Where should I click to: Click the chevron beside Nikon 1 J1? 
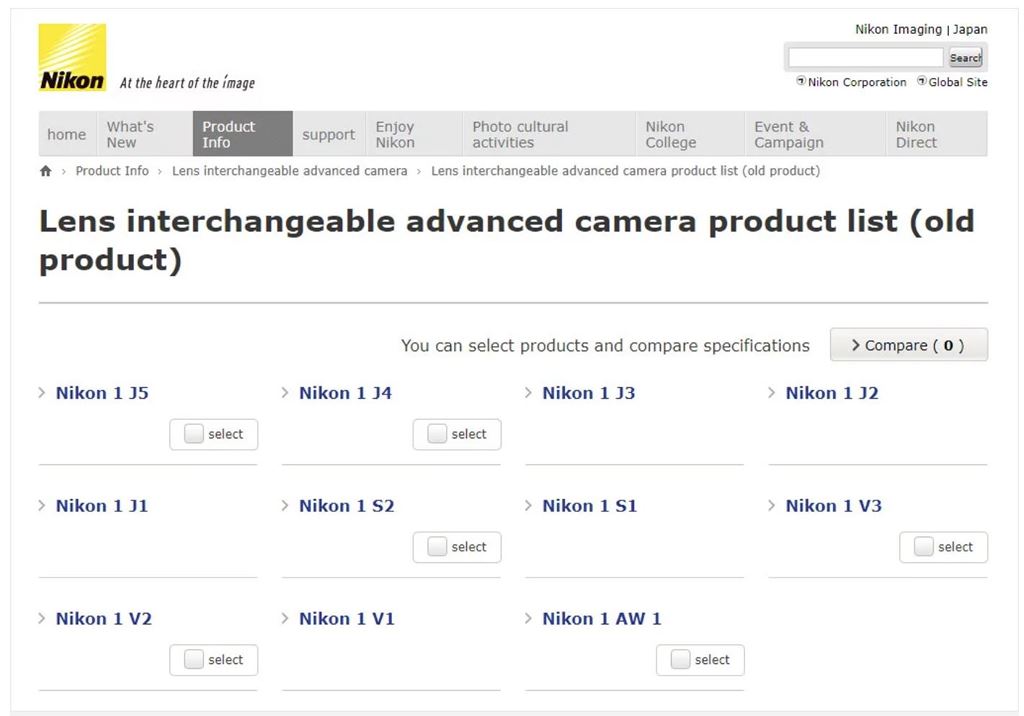[x=42, y=506]
